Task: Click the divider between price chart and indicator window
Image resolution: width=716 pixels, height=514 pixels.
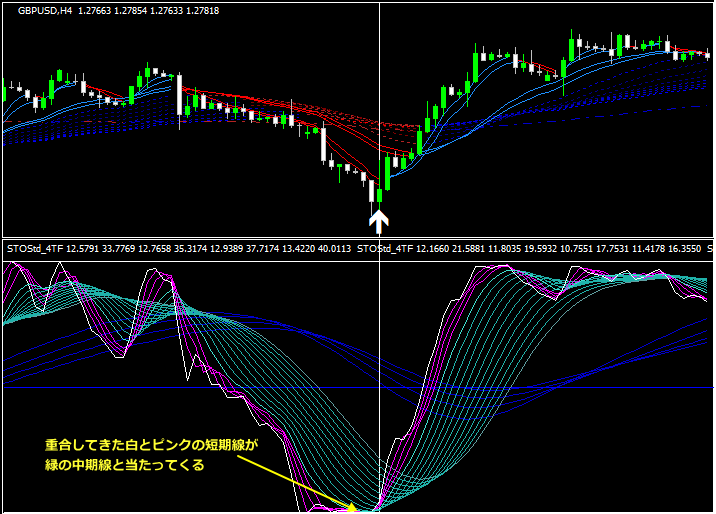Action: tap(358, 239)
